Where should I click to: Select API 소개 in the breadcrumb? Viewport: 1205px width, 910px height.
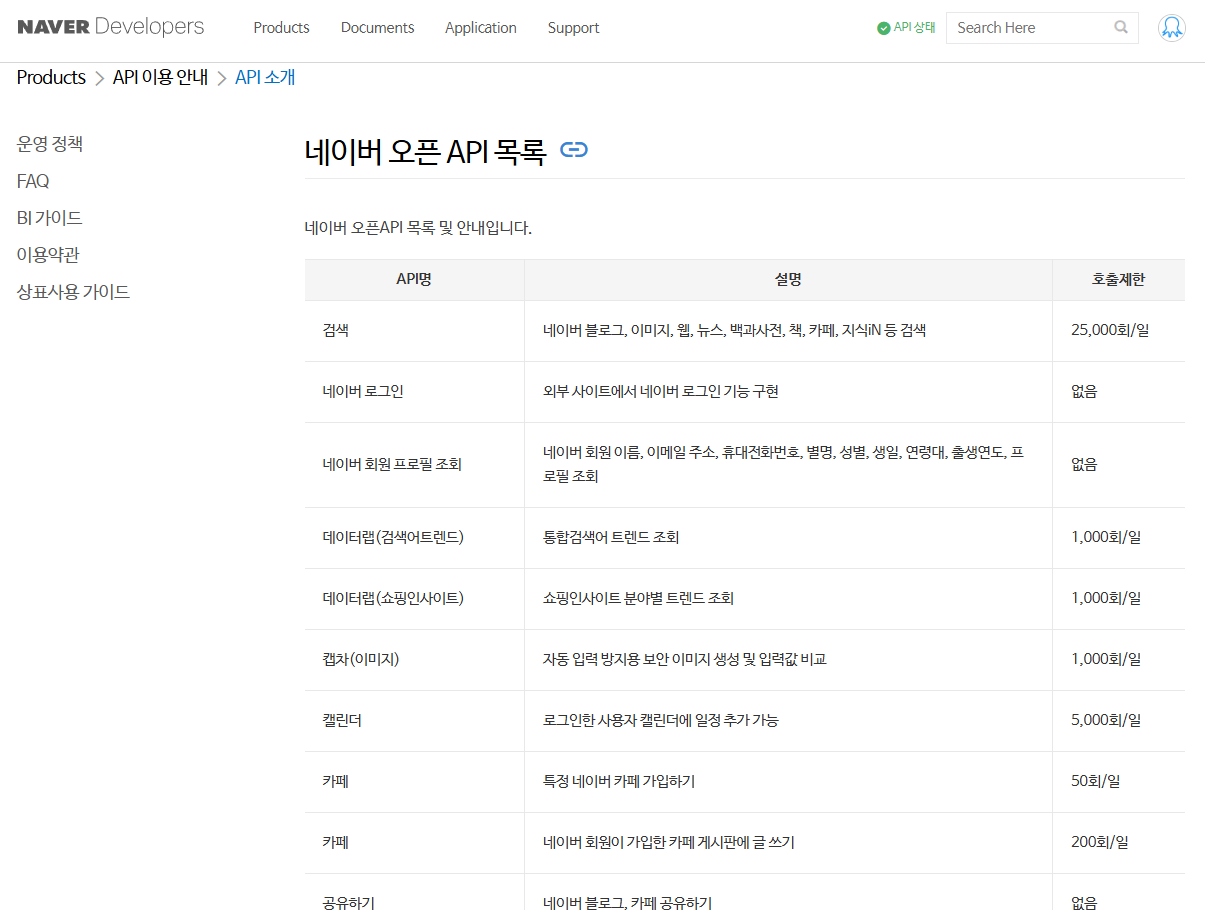click(265, 78)
